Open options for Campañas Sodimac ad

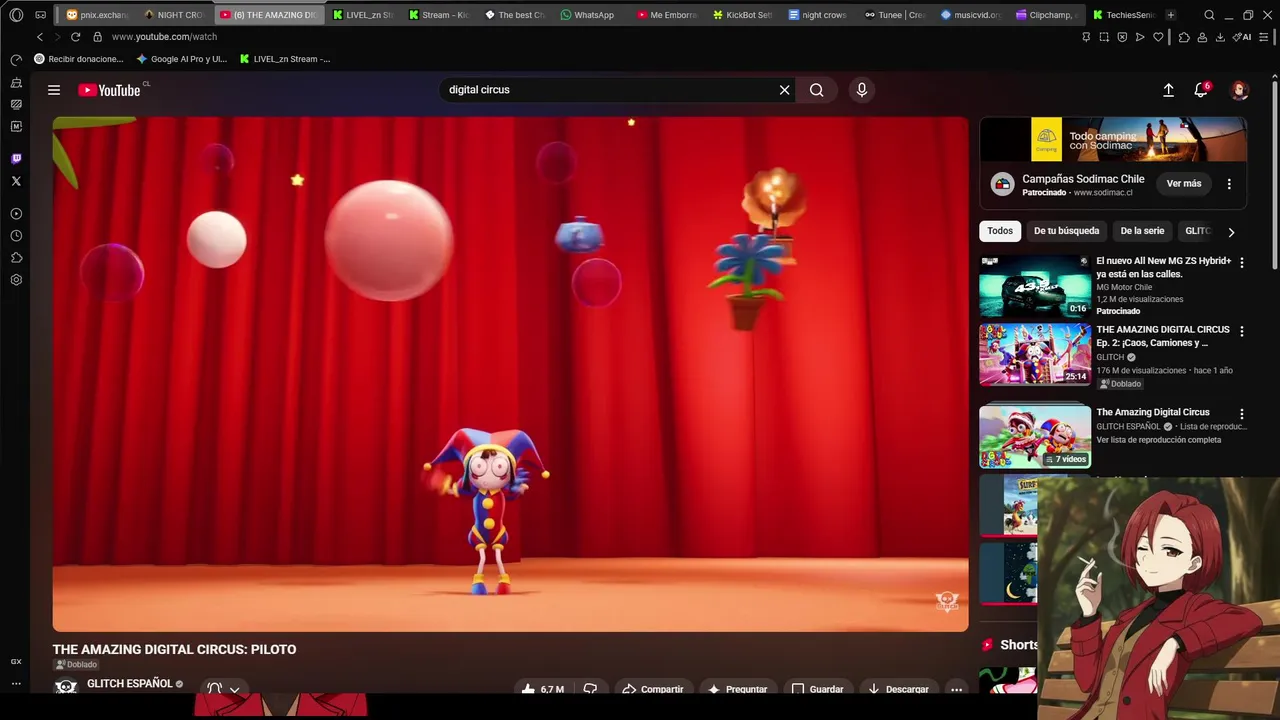1229,184
